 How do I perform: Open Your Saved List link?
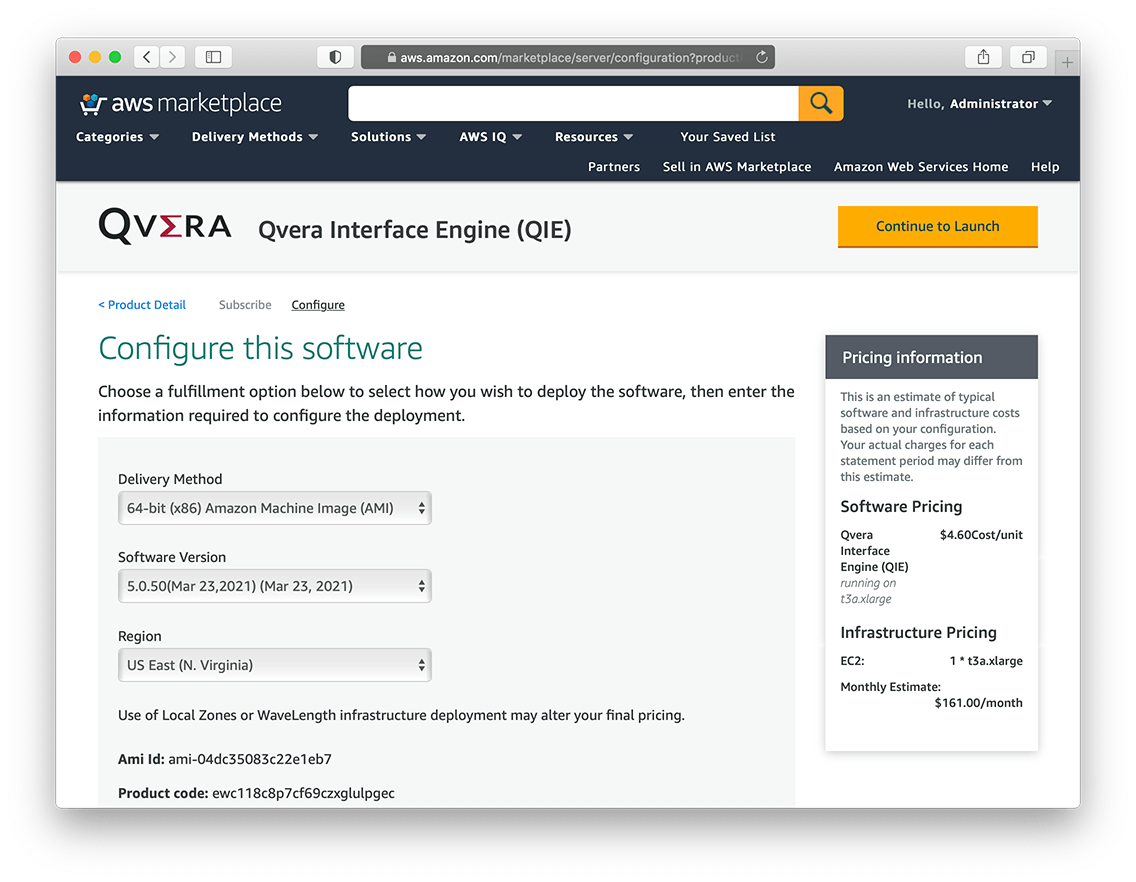pos(727,137)
